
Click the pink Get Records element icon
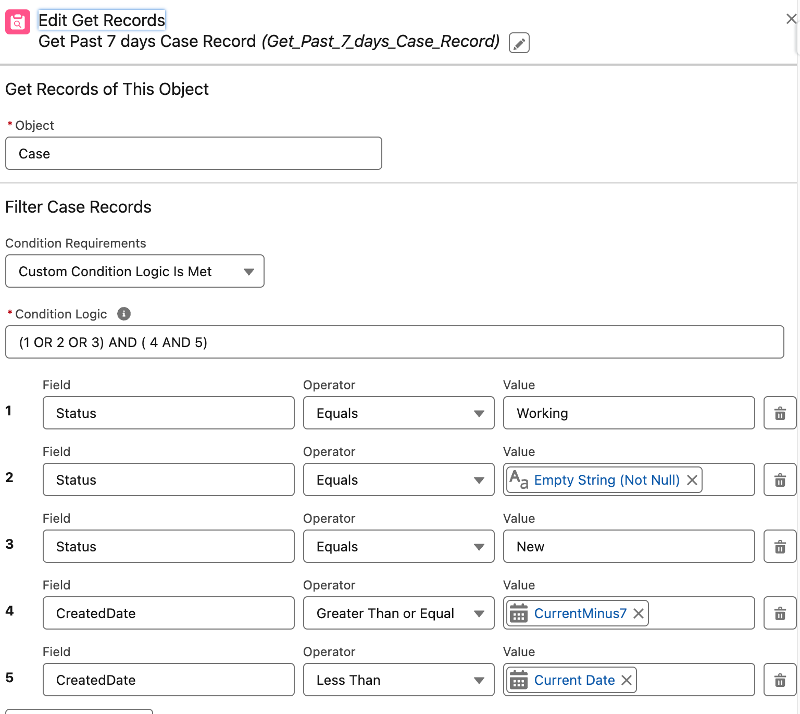tap(17, 22)
